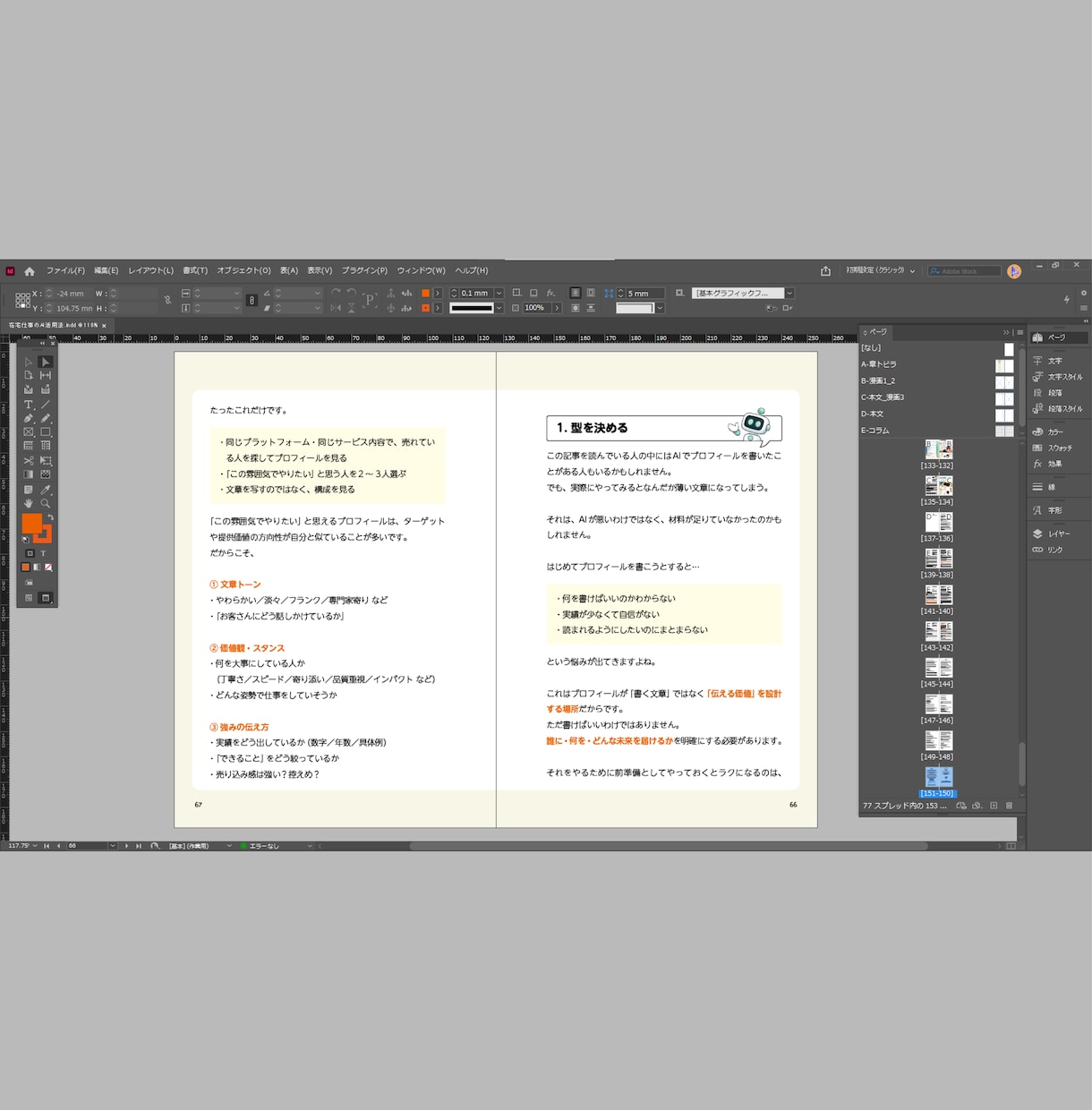Image resolution: width=1092 pixels, height=1110 pixels.
Task: Select the Pencil tool
Action: click(x=46, y=418)
